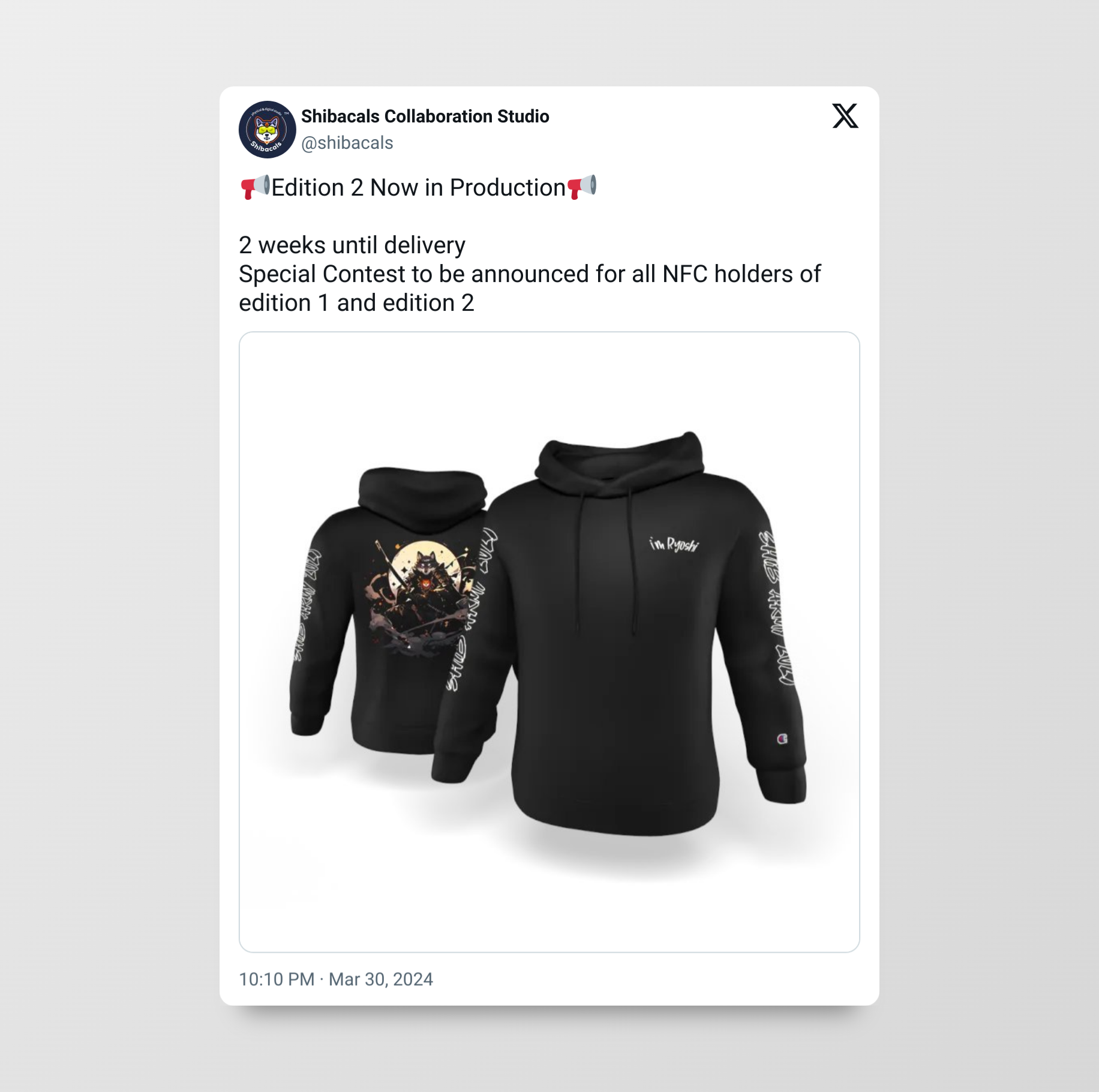The image size is (1099, 1092).
Task: Click the left sleeve lettering on back hoodie
Action: [x=307, y=605]
